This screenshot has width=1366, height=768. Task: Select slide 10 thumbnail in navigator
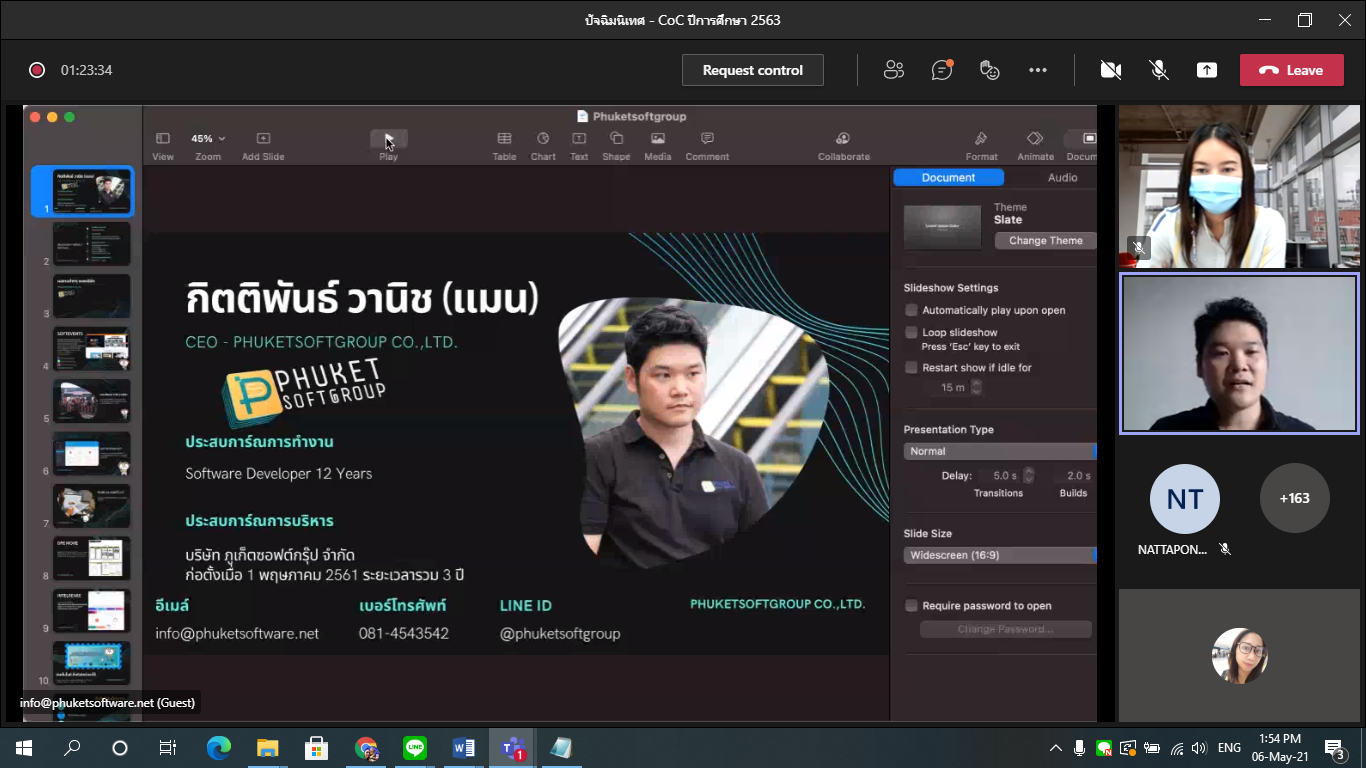(x=91, y=663)
